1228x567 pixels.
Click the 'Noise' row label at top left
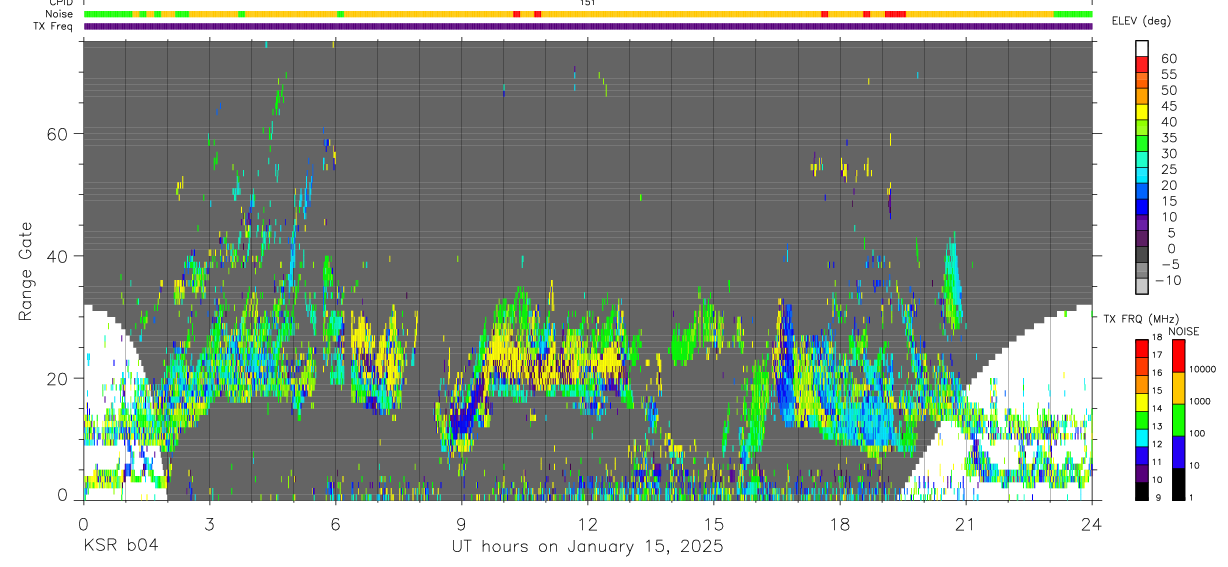pos(60,14)
